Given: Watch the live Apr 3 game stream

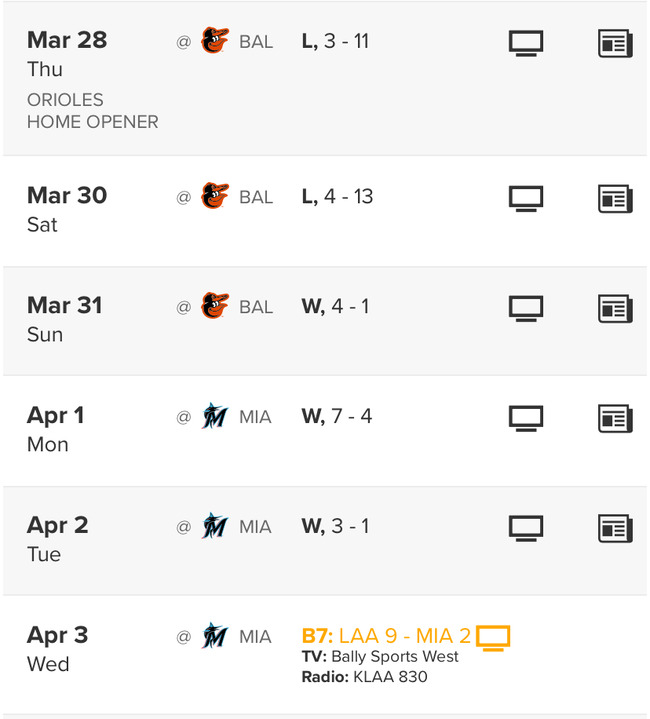Looking at the screenshot, I should click(493, 637).
